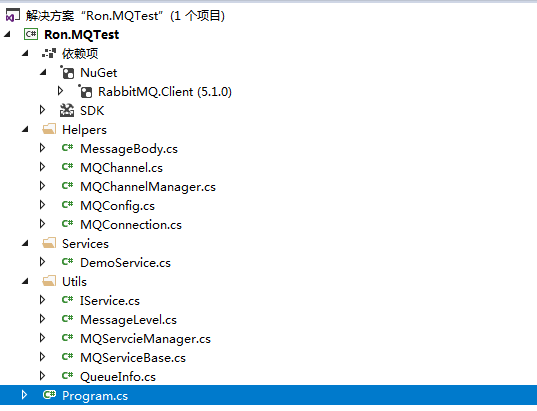Collapse the Helpers folder

click(x=25, y=129)
